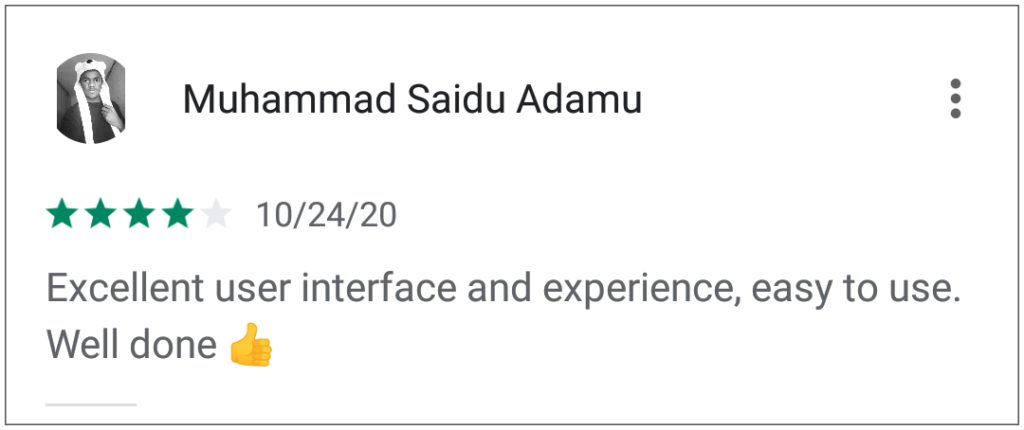The height and width of the screenshot is (430, 1024).
Task: Click the fourth green rating star
Action: (x=178, y=214)
